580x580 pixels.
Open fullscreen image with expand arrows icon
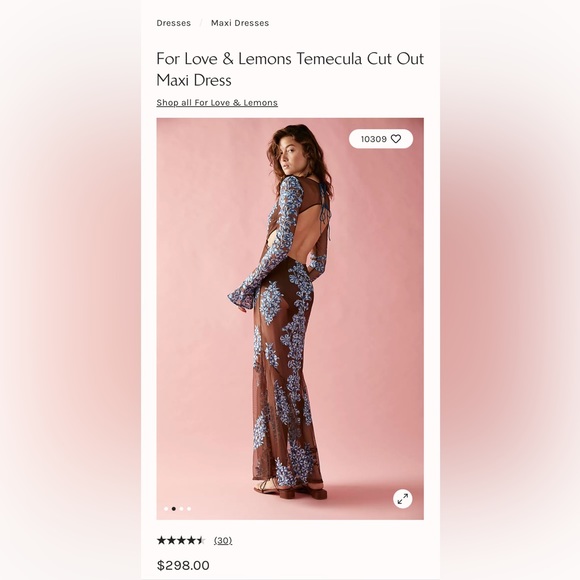tap(402, 499)
